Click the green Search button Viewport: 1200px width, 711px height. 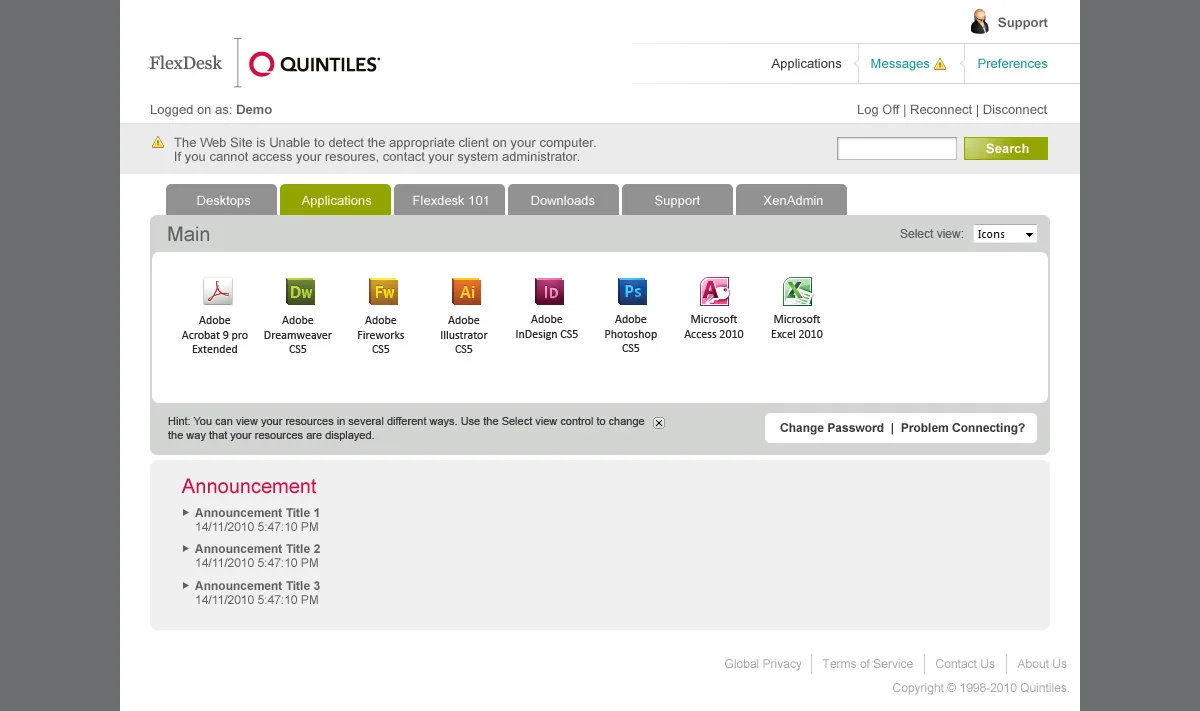point(1006,148)
